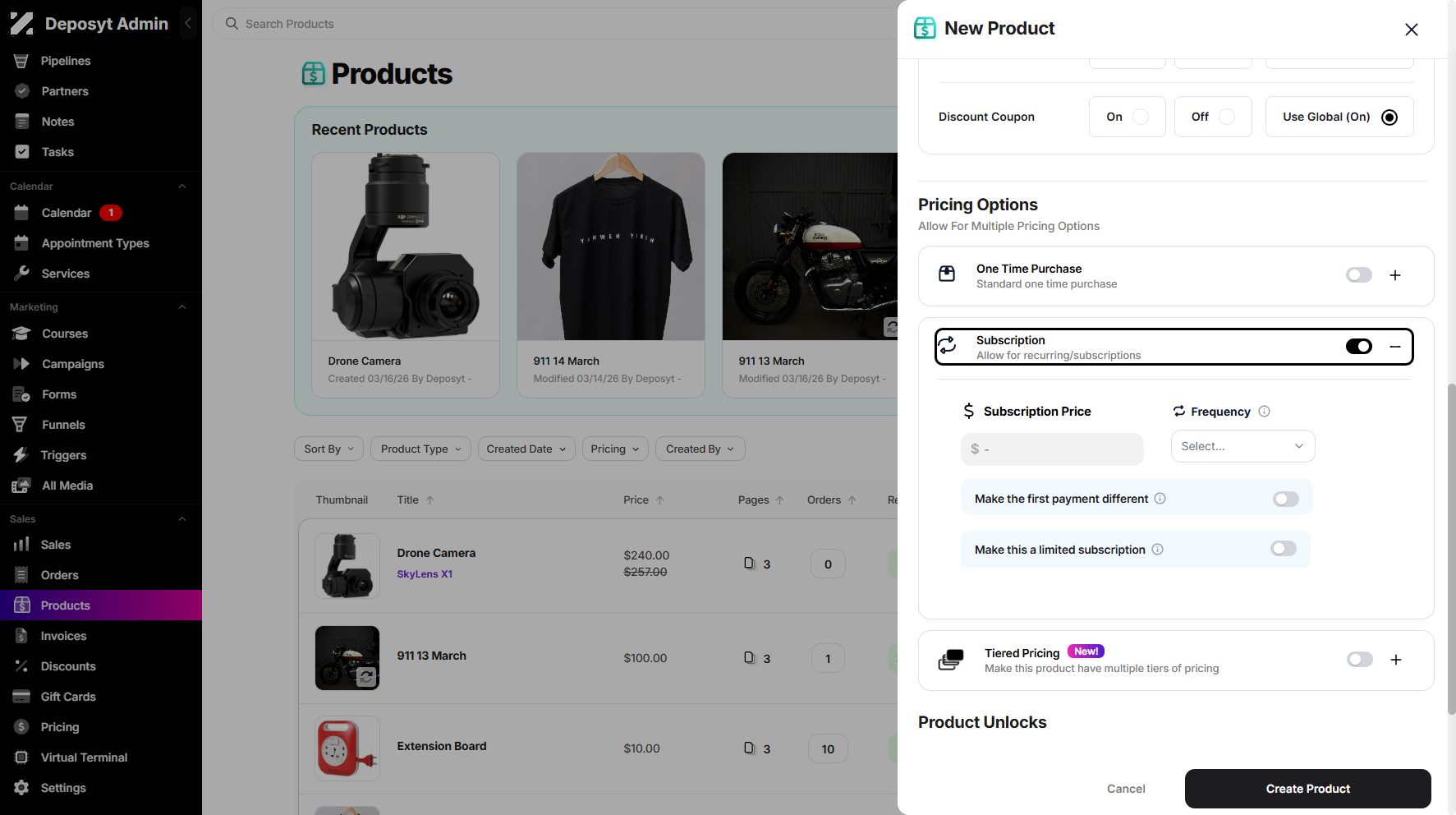The height and width of the screenshot is (815, 1456).
Task: Click the Settings gear icon
Action: click(x=22, y=788)
